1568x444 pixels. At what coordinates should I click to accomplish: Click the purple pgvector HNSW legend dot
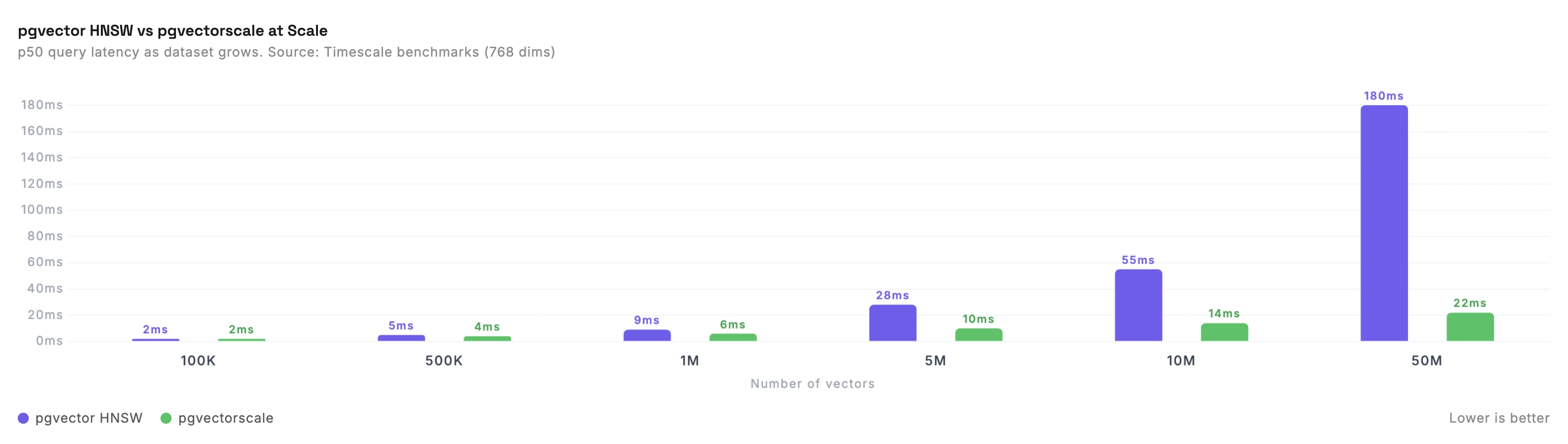tap(23, 419)
